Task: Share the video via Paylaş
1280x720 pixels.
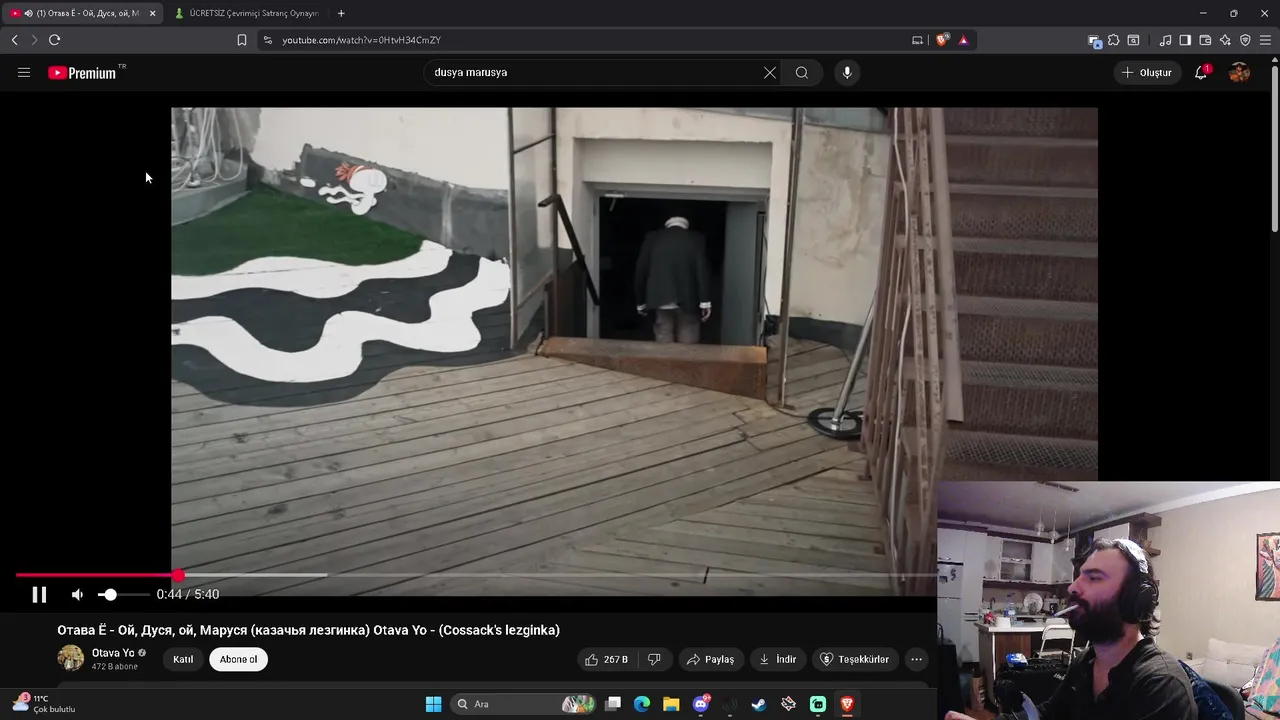Action: (711, 659)
